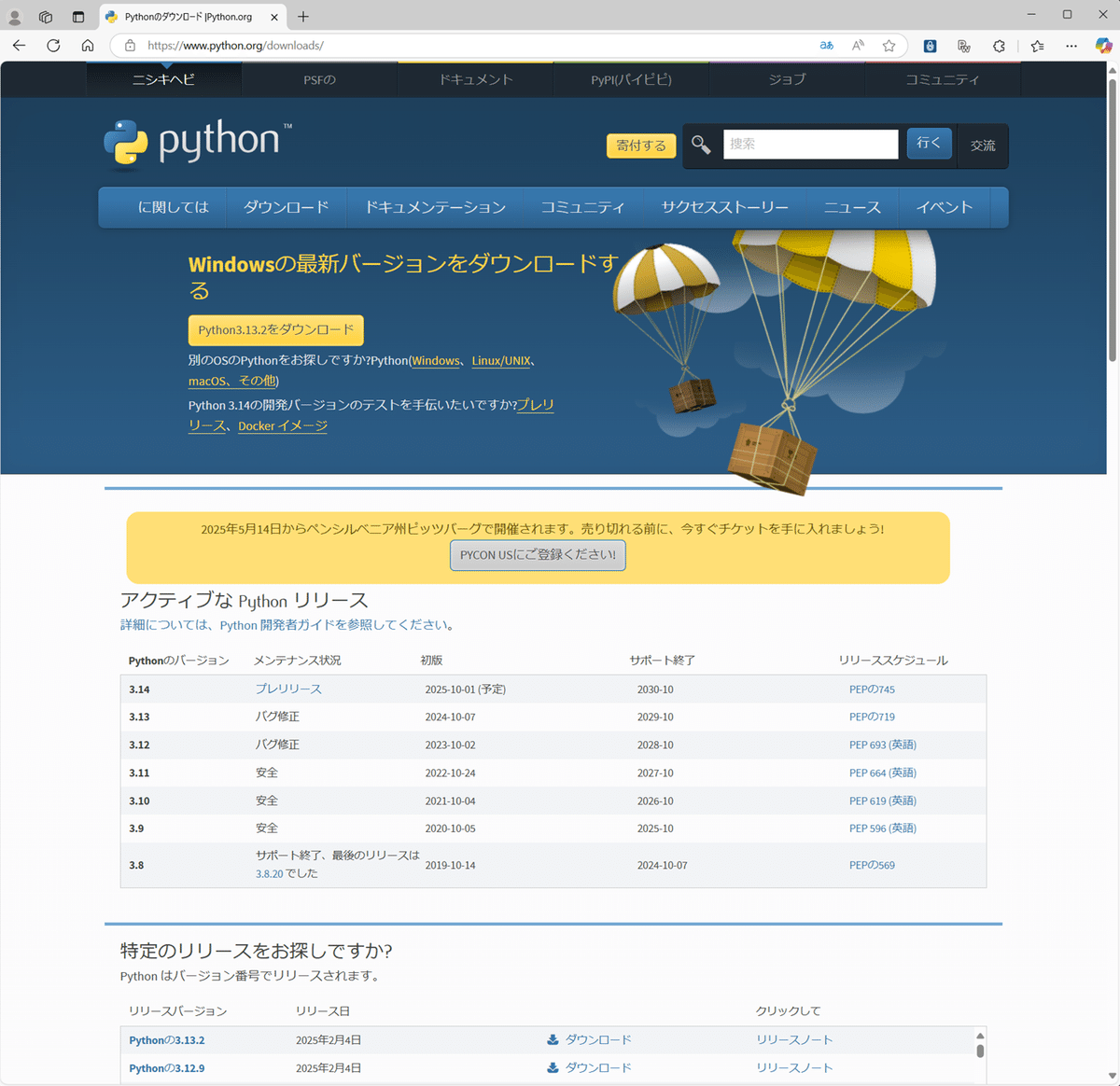This screenshot has height=1086, width=1120.
Task: Click the 寄付する donate button
Action: [x=640, y=146]
